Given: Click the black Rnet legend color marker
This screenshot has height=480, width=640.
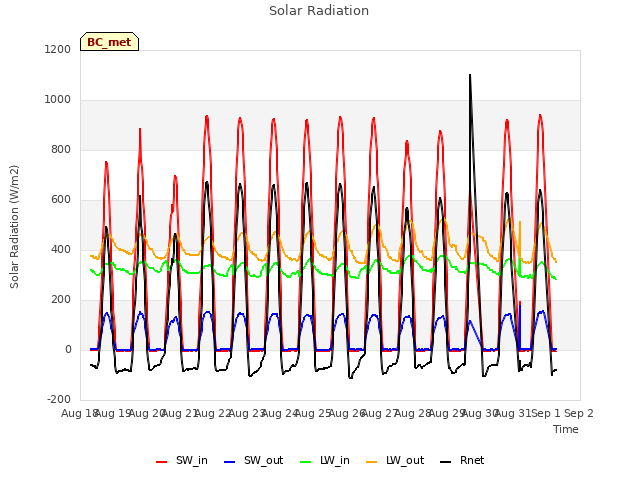Looking at the screenshot, I should (x=446, y=462).
